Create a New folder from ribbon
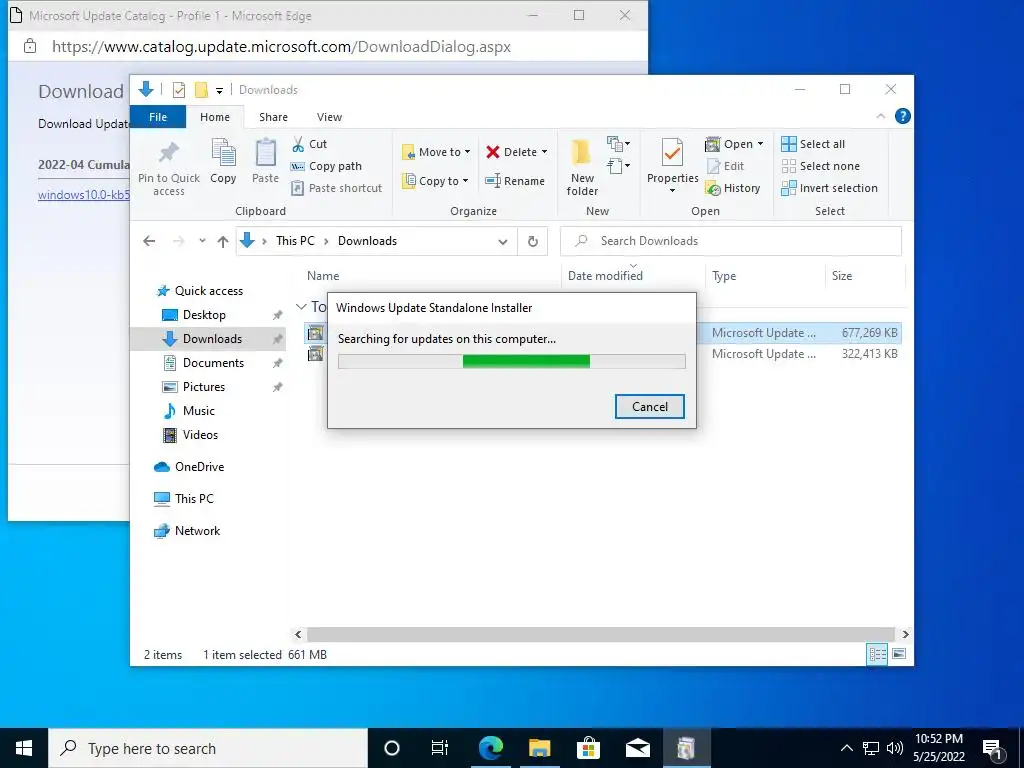Screen dimensions: 1024x768 [x=582, y=167]
